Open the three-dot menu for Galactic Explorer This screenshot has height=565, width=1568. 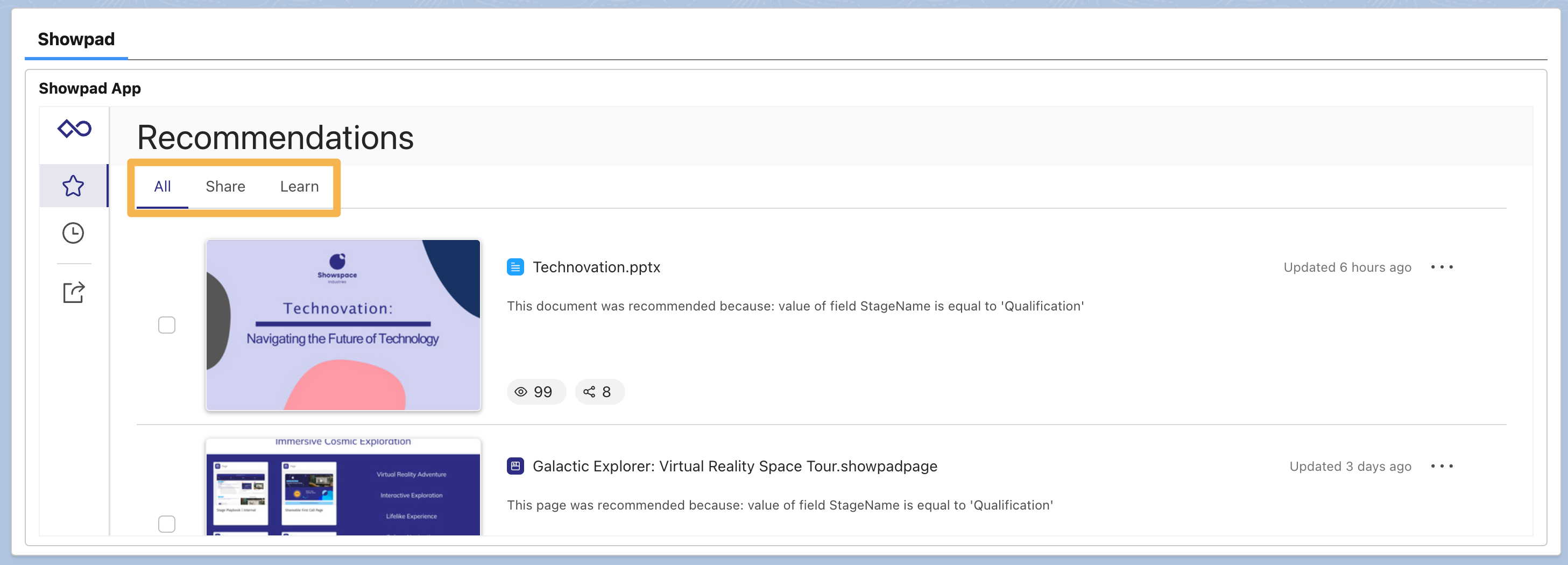point(1443,467)
